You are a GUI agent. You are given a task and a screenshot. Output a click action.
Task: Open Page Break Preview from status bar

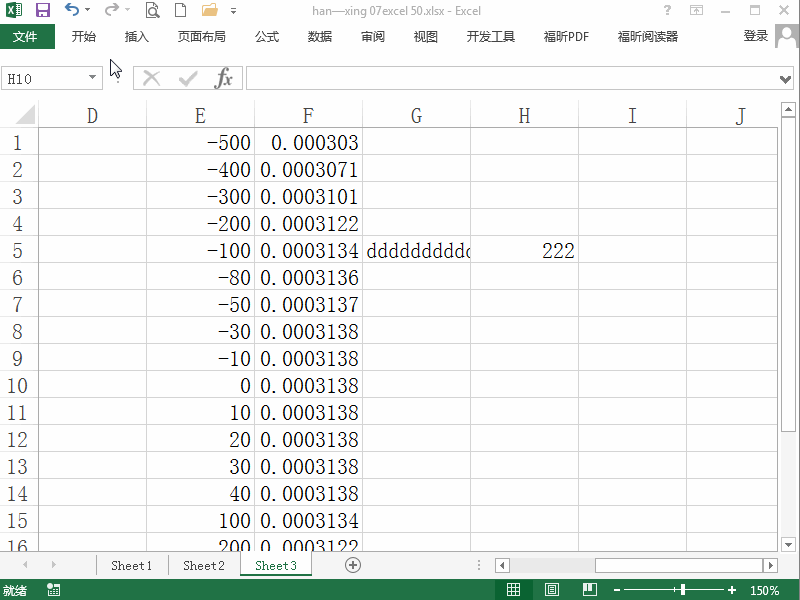588,589
